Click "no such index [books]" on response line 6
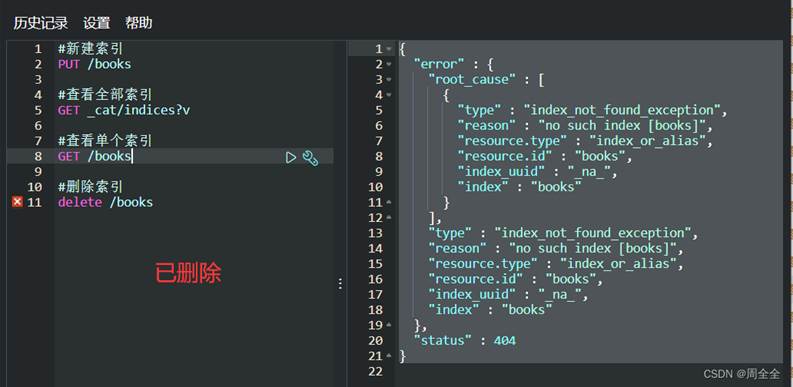The height and width of the screenshot is (387, 793). click(x=622, y=125)
